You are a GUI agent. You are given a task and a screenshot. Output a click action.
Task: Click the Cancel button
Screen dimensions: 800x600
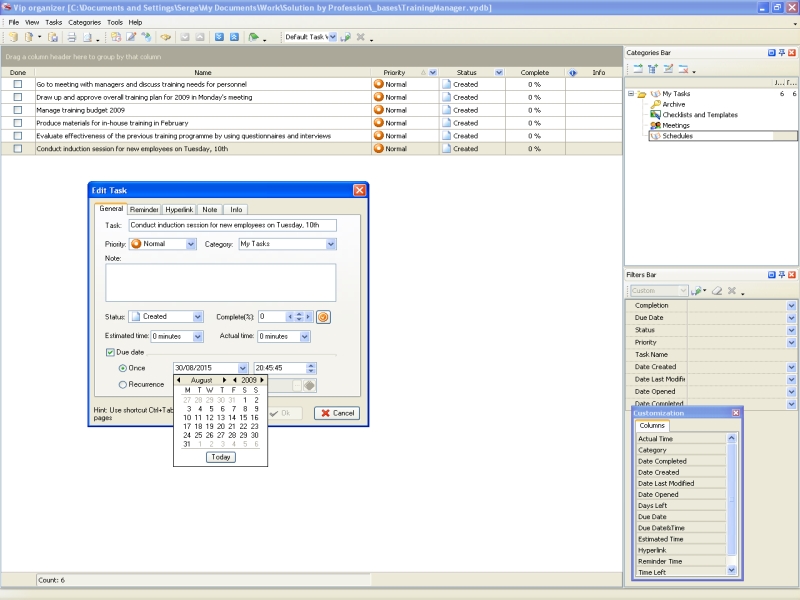[336, 413]
